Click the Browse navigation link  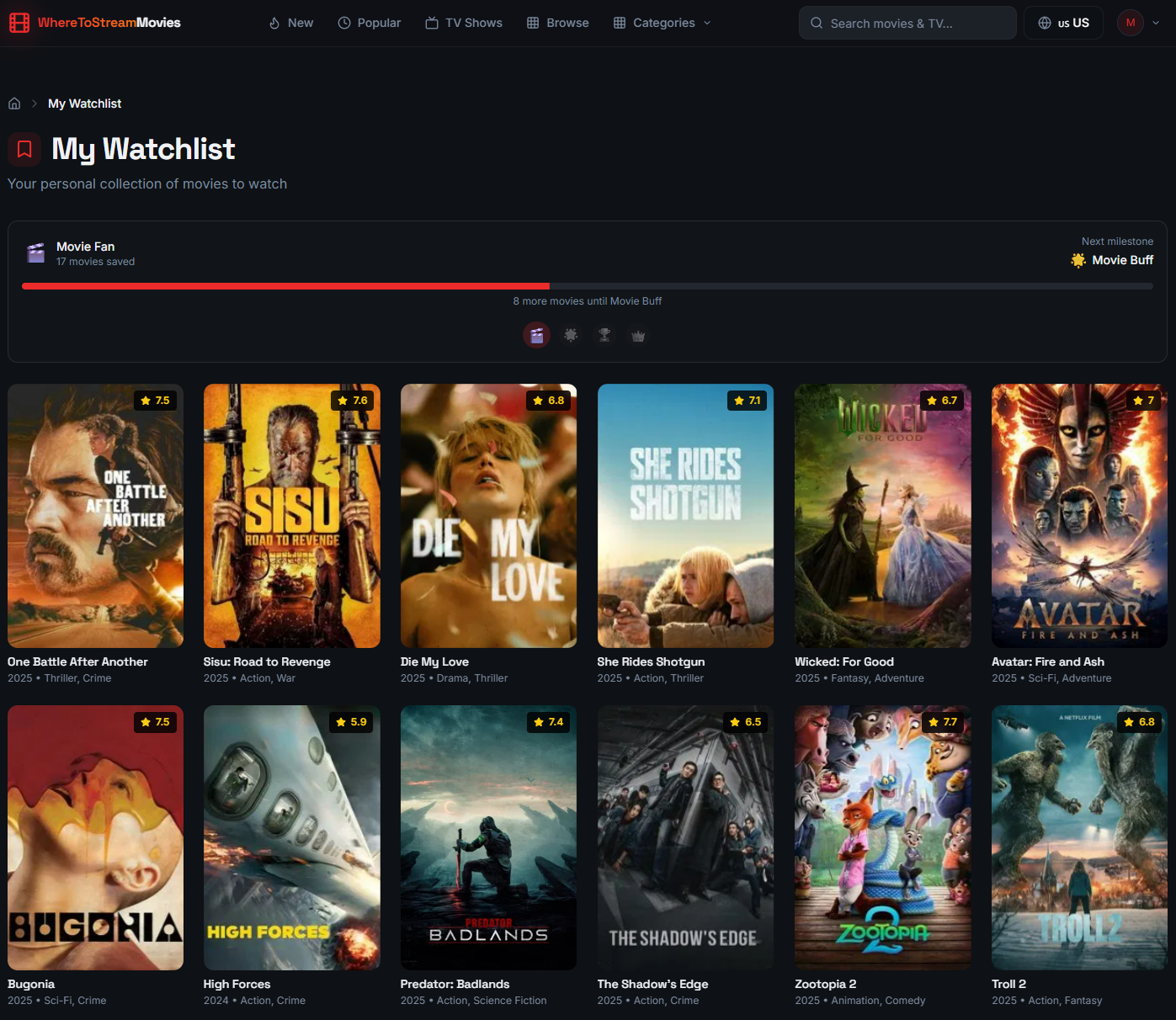[x=557, y=23]
